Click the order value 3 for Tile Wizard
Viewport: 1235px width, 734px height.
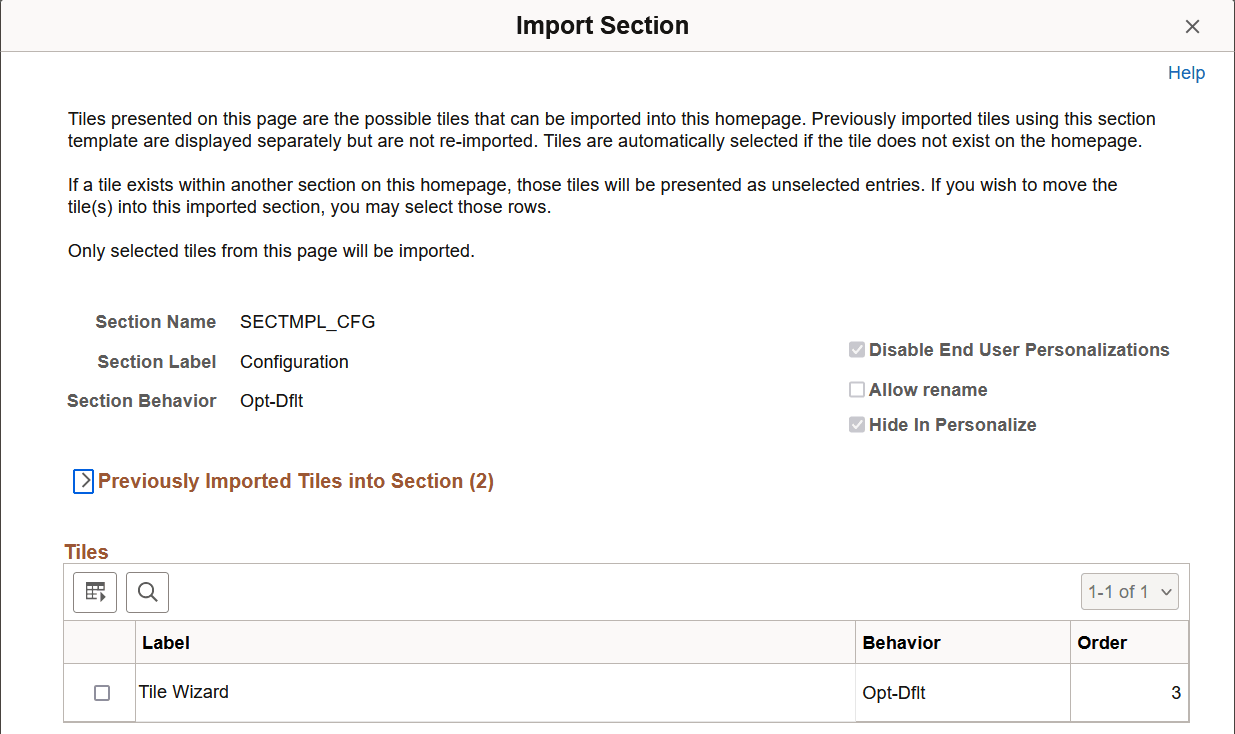click(x=1178, y=691)
